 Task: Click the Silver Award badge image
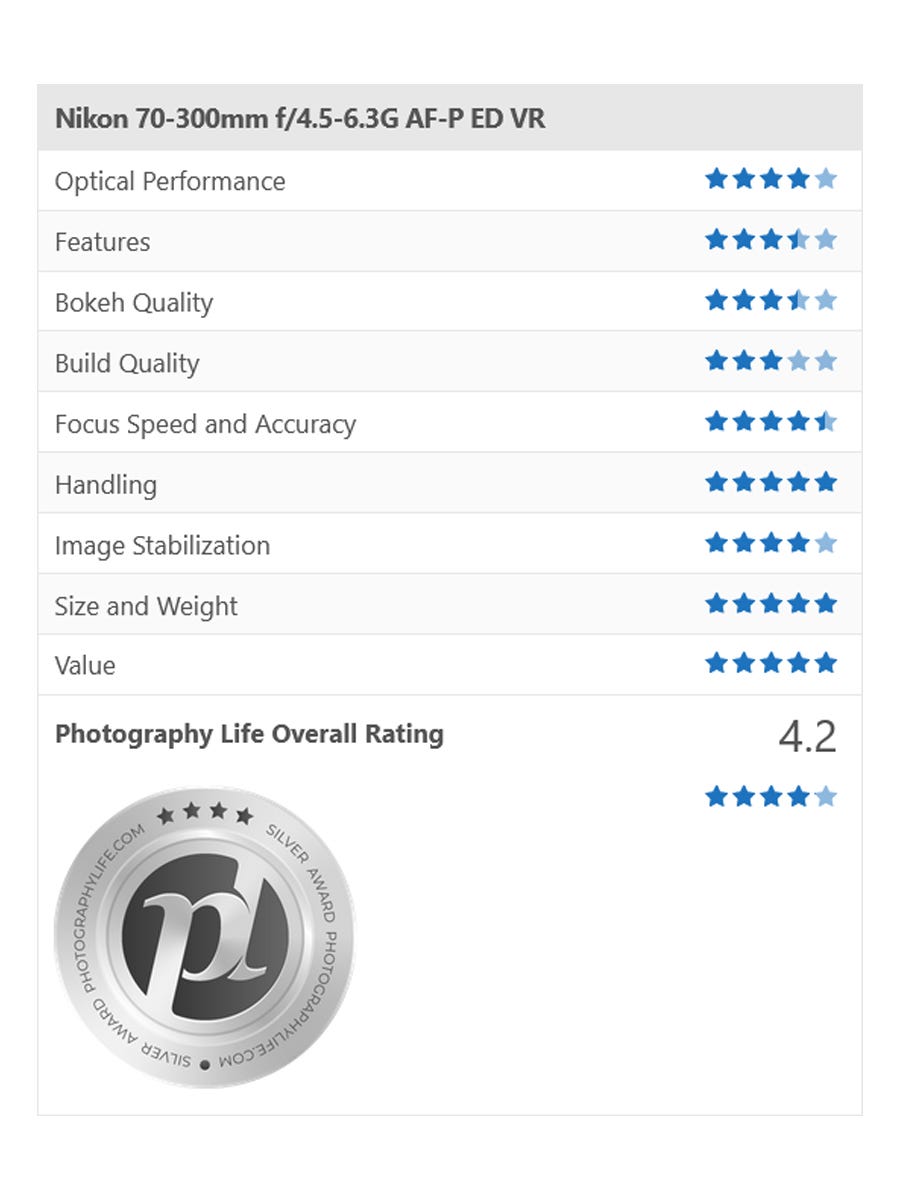[x=204, y=937]
